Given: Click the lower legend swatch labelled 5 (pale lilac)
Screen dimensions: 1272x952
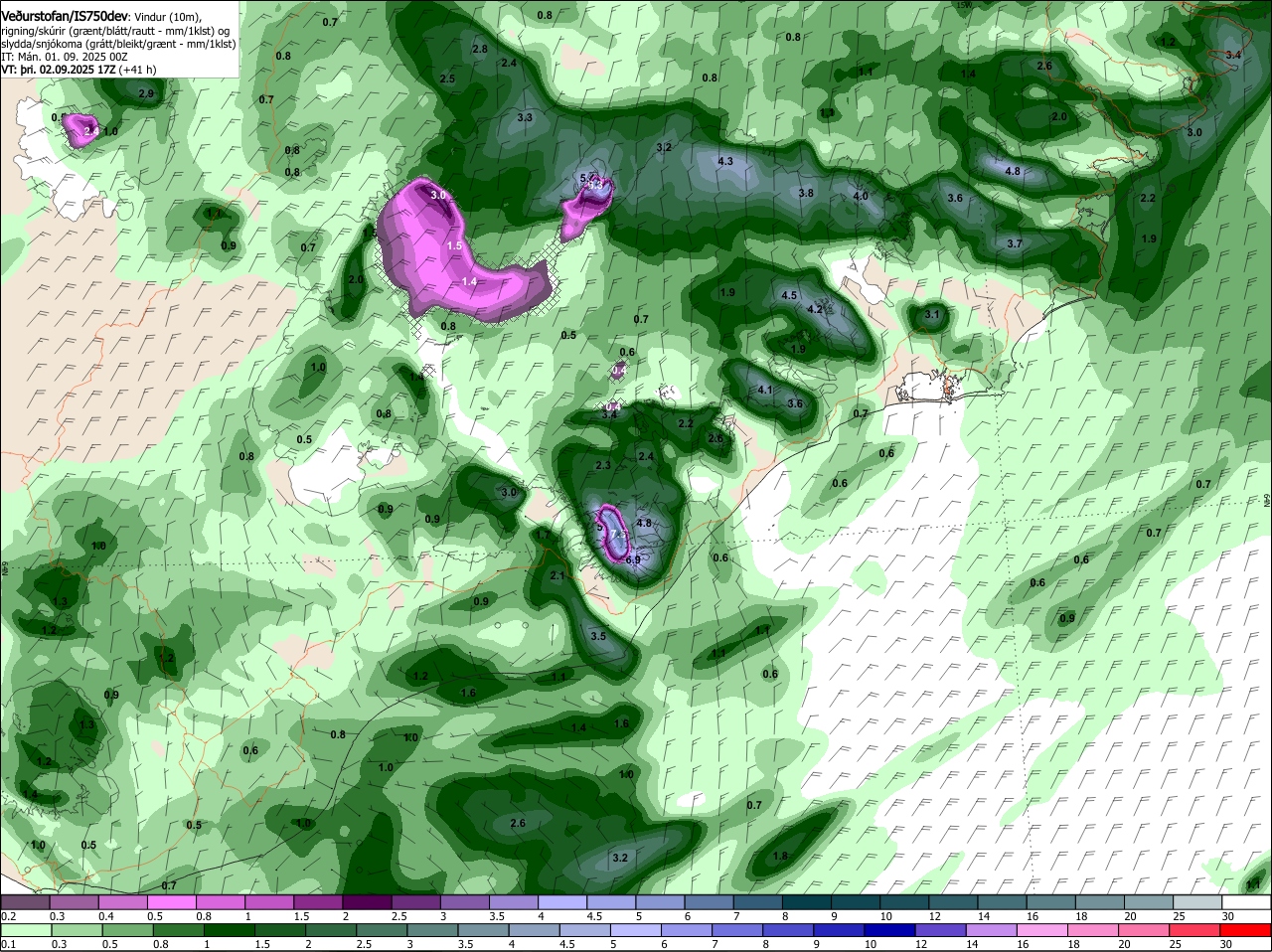Looking at the screenshot, I should pyautogui.click(x=635, y=930).
